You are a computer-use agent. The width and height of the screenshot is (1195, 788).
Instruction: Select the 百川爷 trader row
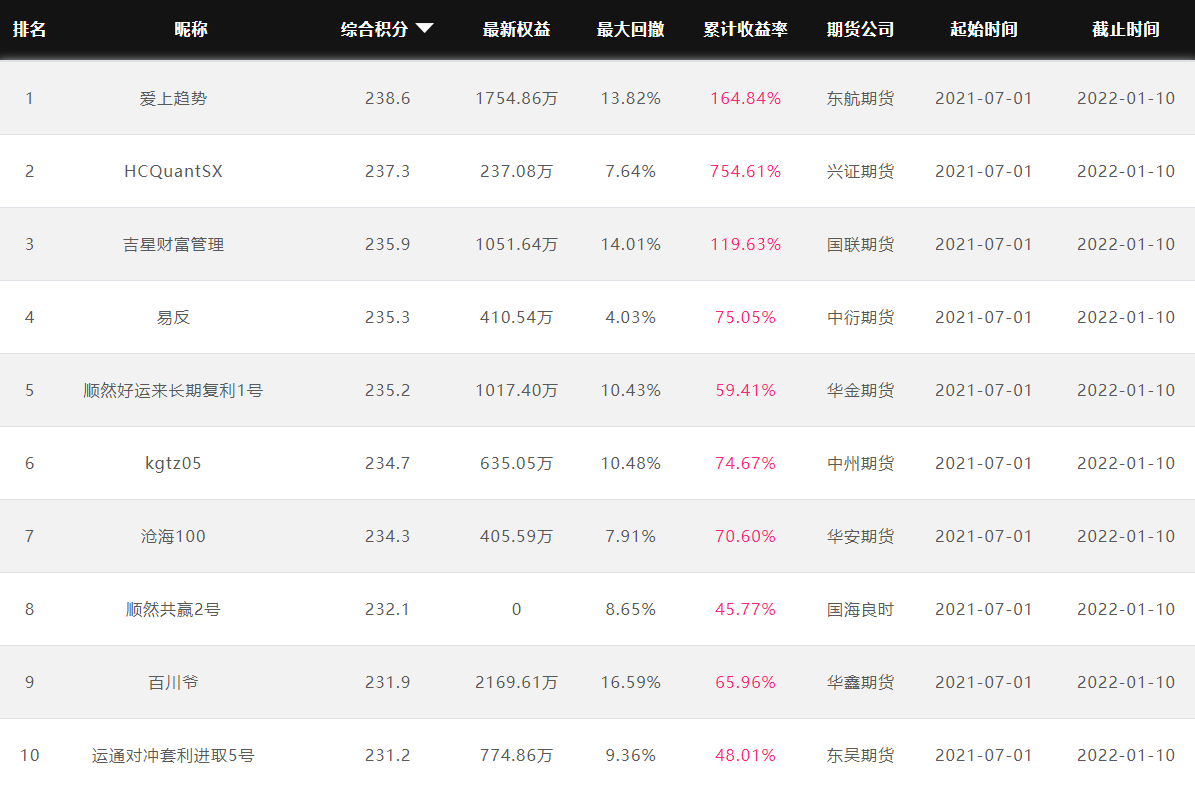click(x=173, y=682)
